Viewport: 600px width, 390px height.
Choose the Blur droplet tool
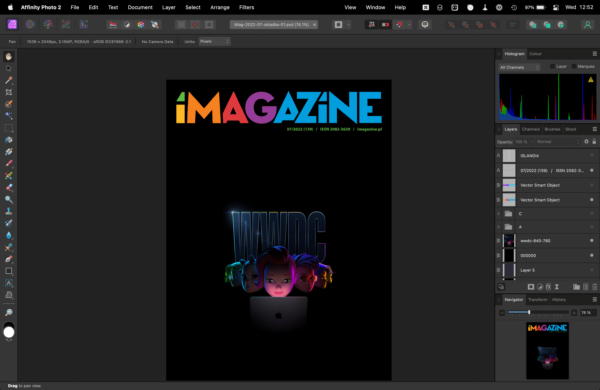pos(9,235)
